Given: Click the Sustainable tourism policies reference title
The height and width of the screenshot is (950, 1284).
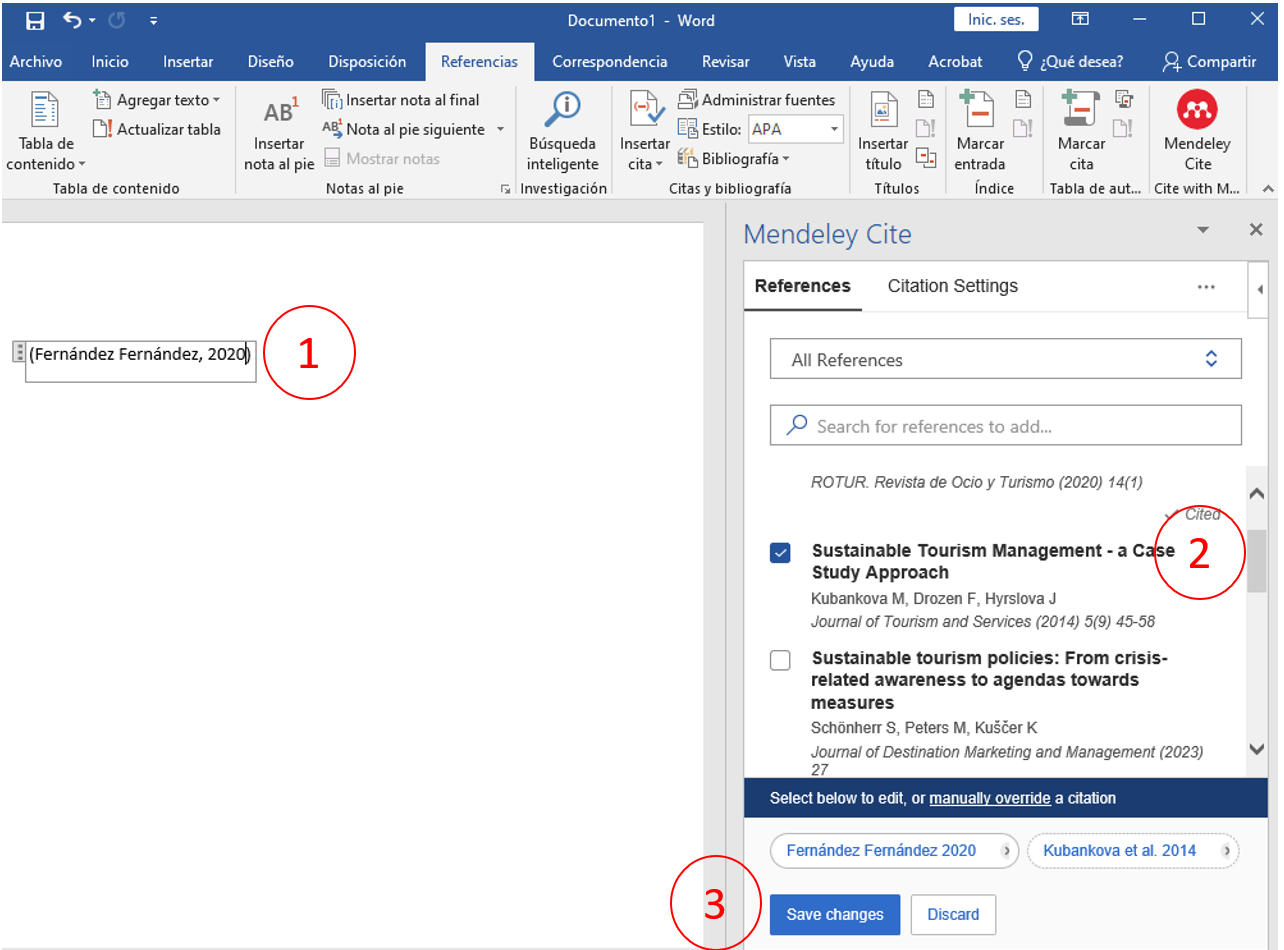Looking at the screenshot, I should (x=990, y=680).
